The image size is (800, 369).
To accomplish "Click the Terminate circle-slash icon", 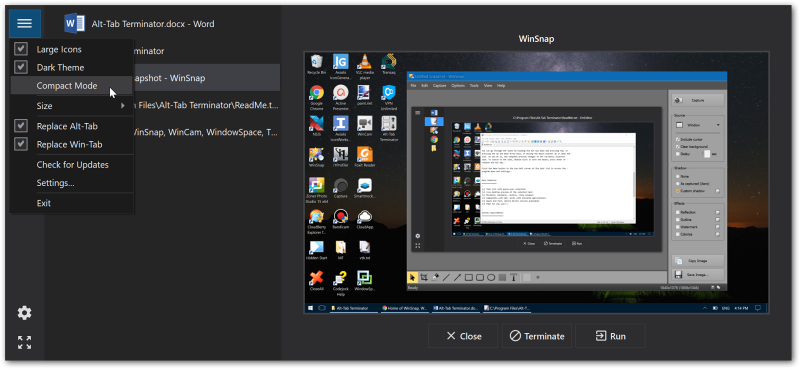I will 515,336.
